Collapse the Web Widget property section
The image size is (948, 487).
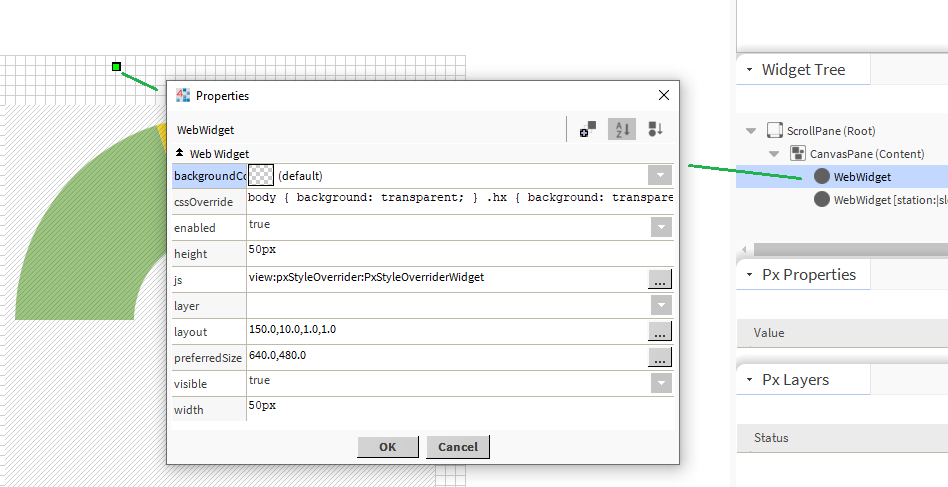(x=180, y=154)
